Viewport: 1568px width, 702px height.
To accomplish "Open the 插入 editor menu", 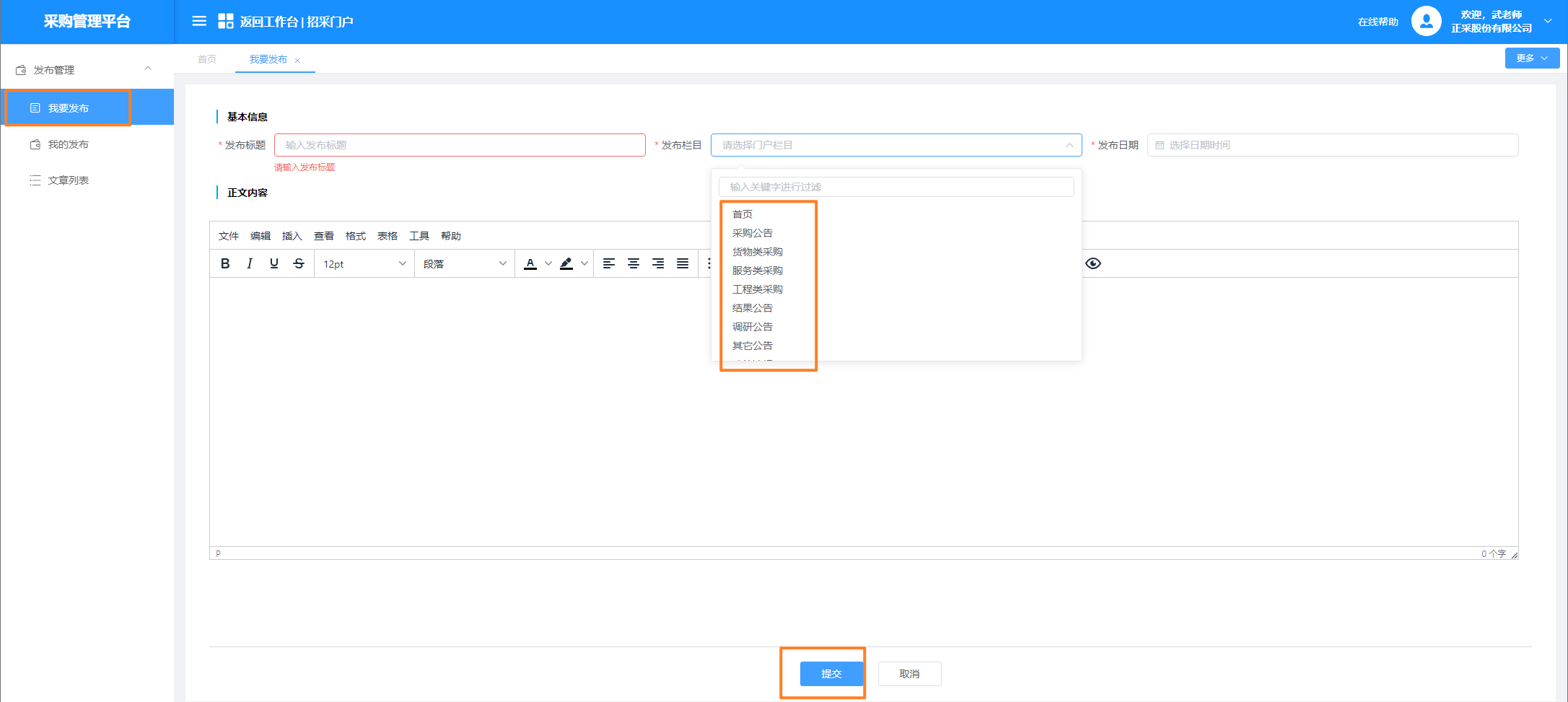I will pos(292,236).
